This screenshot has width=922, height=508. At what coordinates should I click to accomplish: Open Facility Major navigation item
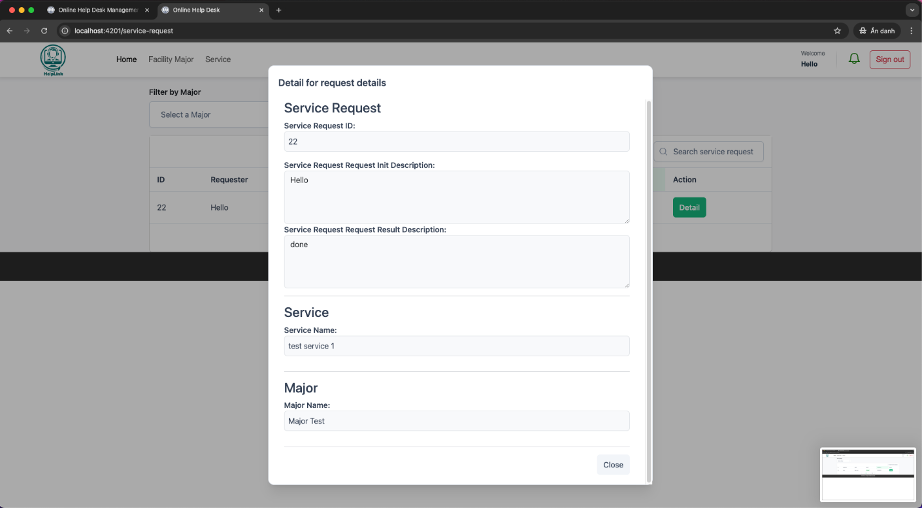click(171, 59)
